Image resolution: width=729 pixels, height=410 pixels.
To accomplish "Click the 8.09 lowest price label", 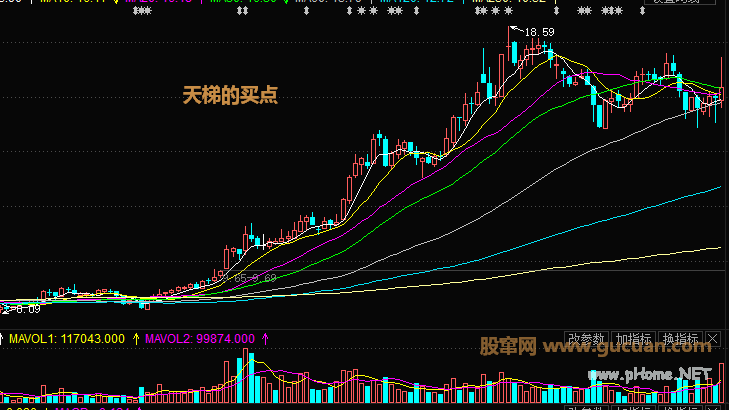I will [x=28, y=309].
